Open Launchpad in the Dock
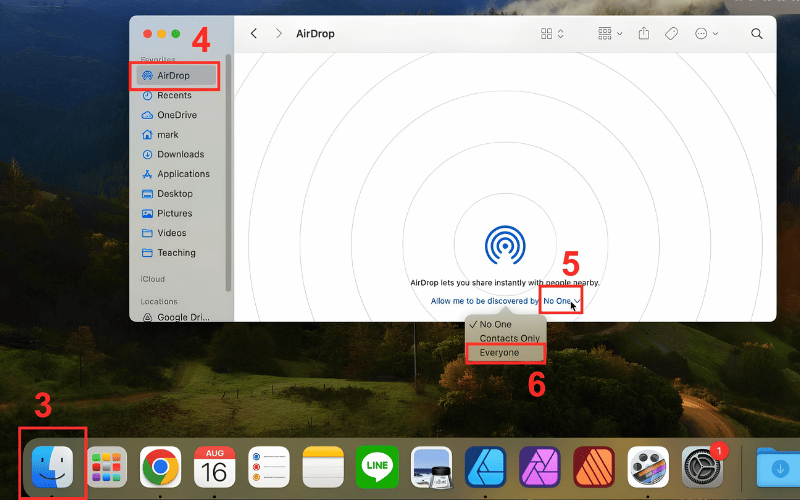The height and width of the screenshot is (500, 800). tap(106, 466)
